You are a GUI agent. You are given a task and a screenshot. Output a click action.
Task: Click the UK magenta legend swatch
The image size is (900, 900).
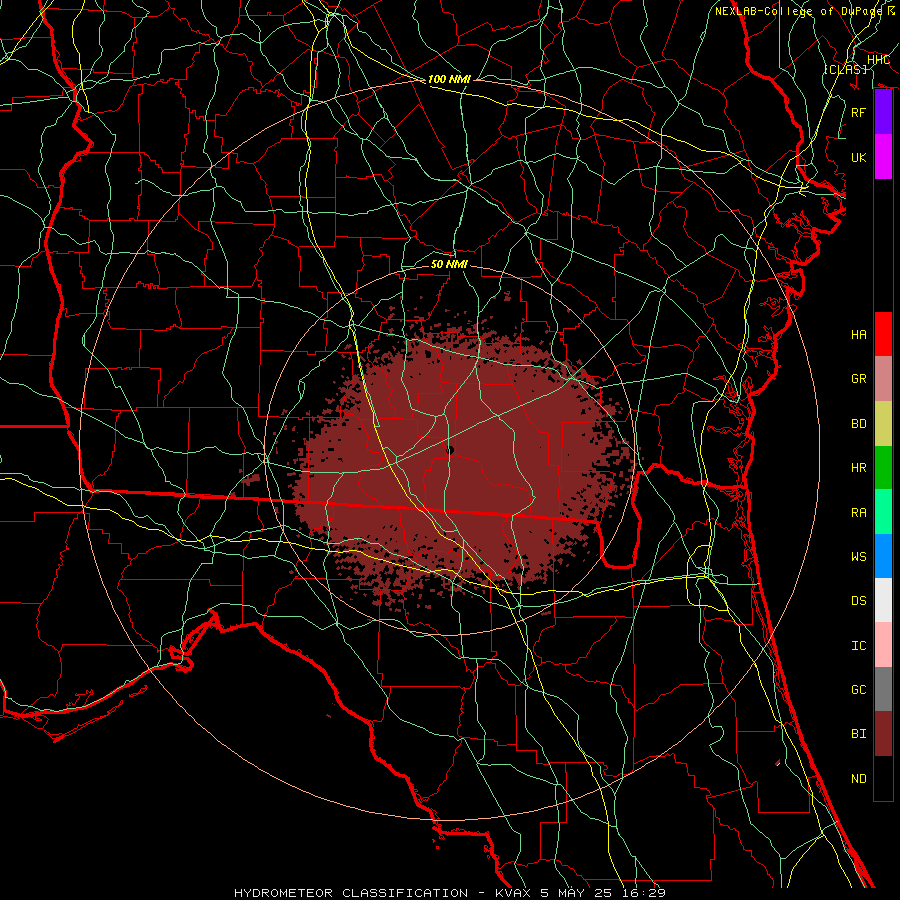click(883, 157)
